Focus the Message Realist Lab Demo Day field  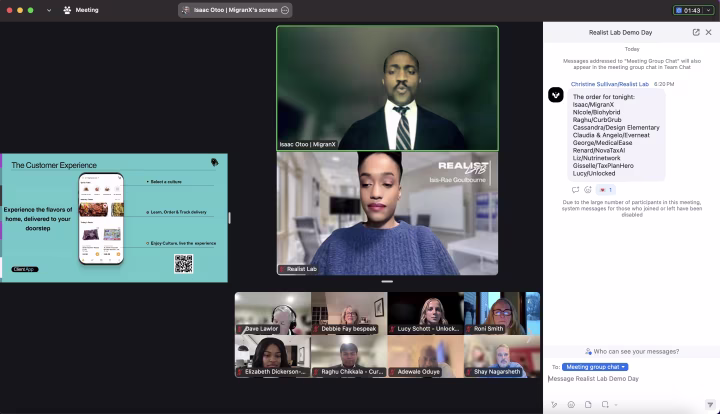coord(631,379)
